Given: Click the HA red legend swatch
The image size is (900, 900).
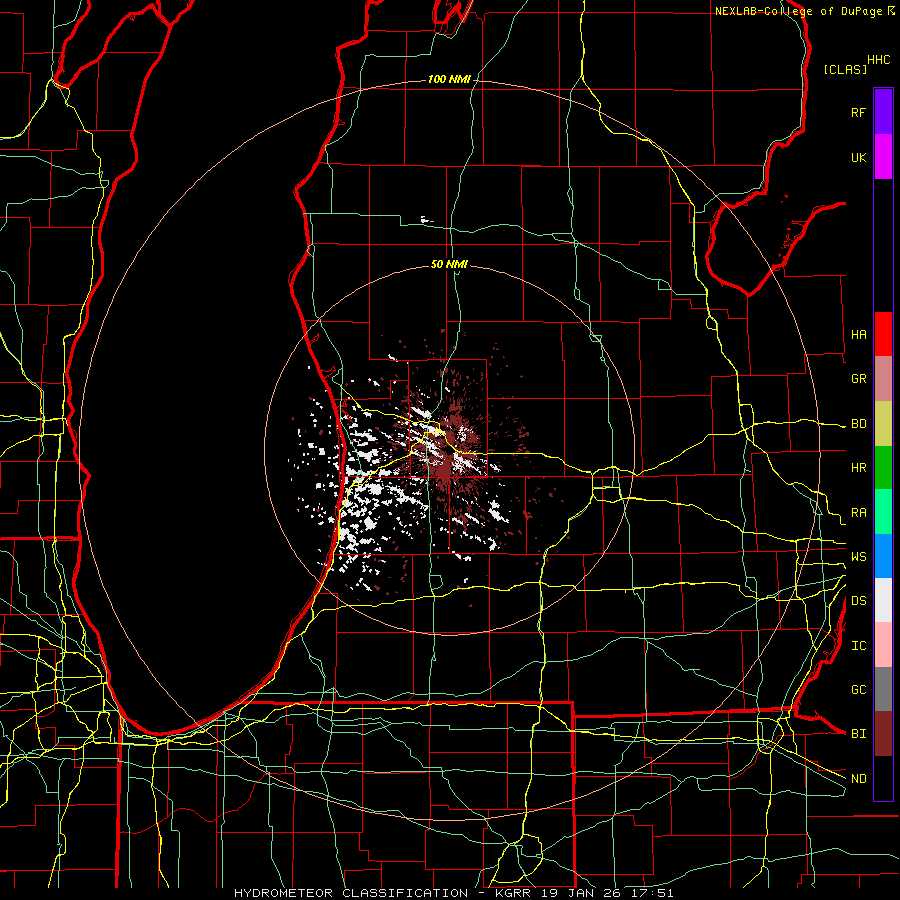Looking at the screenshot, I should pos(883,334).
